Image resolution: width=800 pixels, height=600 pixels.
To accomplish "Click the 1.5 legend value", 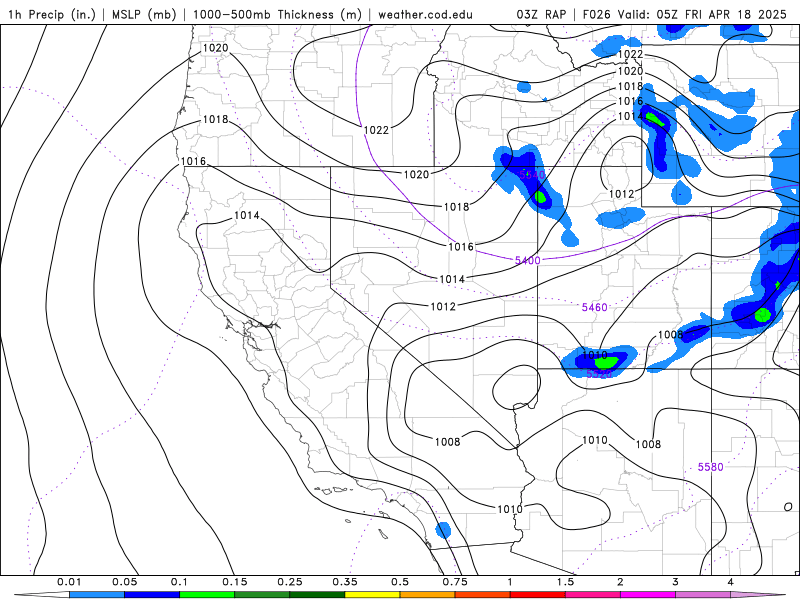I will (x=565, y=582).
